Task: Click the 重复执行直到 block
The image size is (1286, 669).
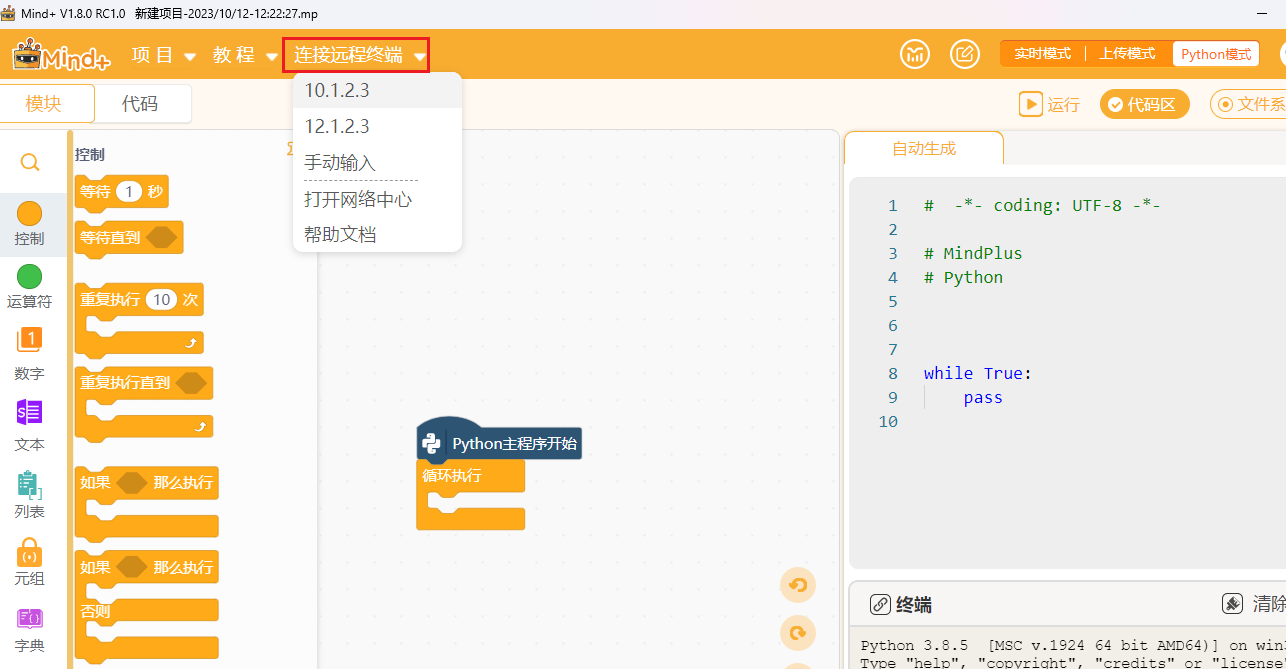Action: (x=144, y=403)
